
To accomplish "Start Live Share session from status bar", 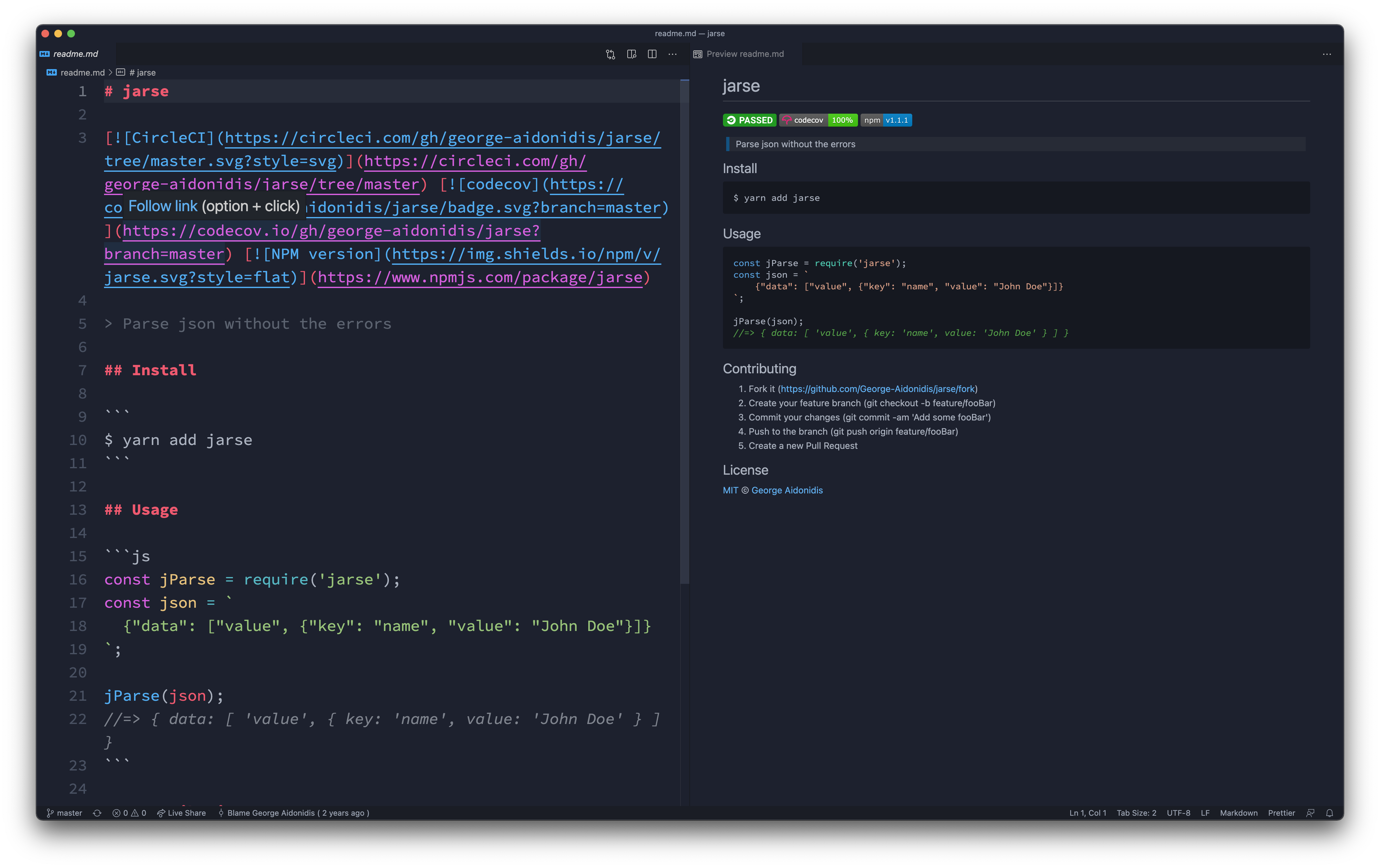I will pos(182,812).
